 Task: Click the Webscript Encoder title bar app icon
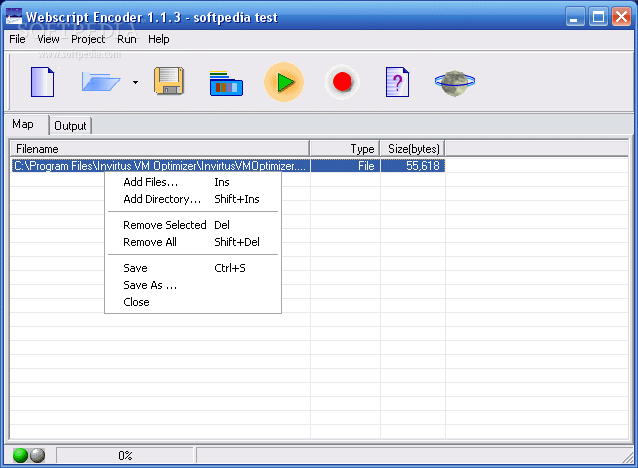[x=14, y=17]
